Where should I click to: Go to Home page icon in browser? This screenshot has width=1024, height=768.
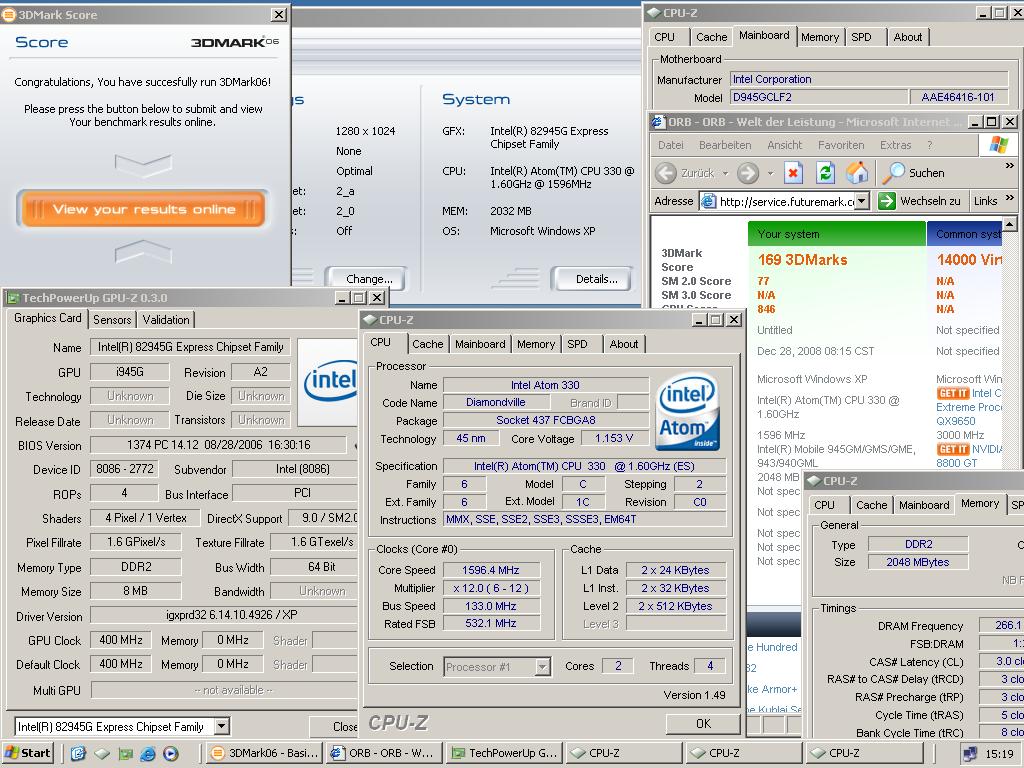tap(857, 173)
